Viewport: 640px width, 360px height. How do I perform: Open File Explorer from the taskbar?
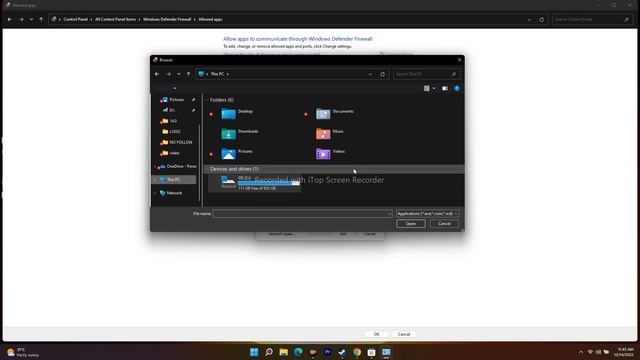coord(283,352)
